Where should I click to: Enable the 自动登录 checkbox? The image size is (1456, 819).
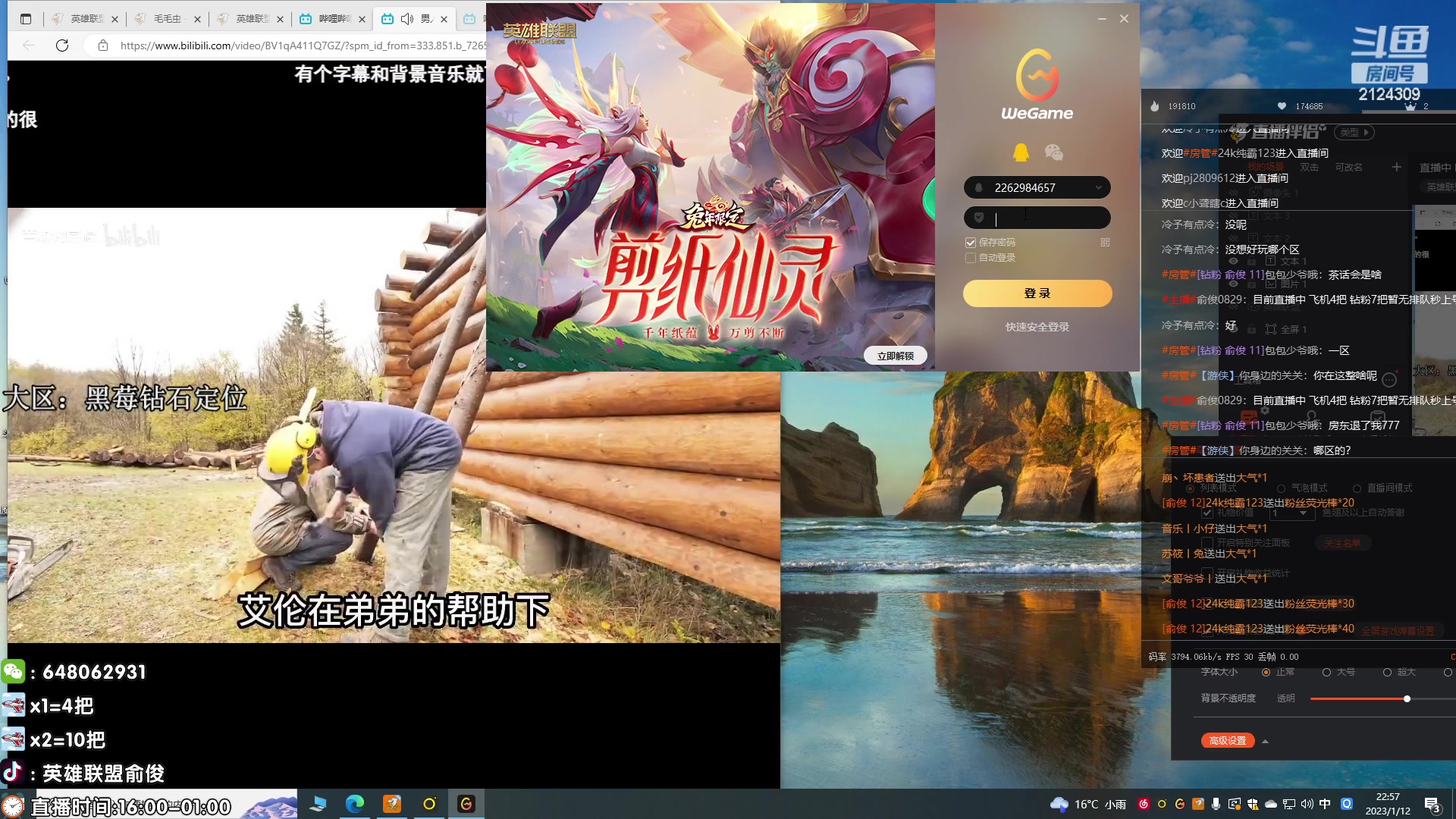click(x=970, y=258)
